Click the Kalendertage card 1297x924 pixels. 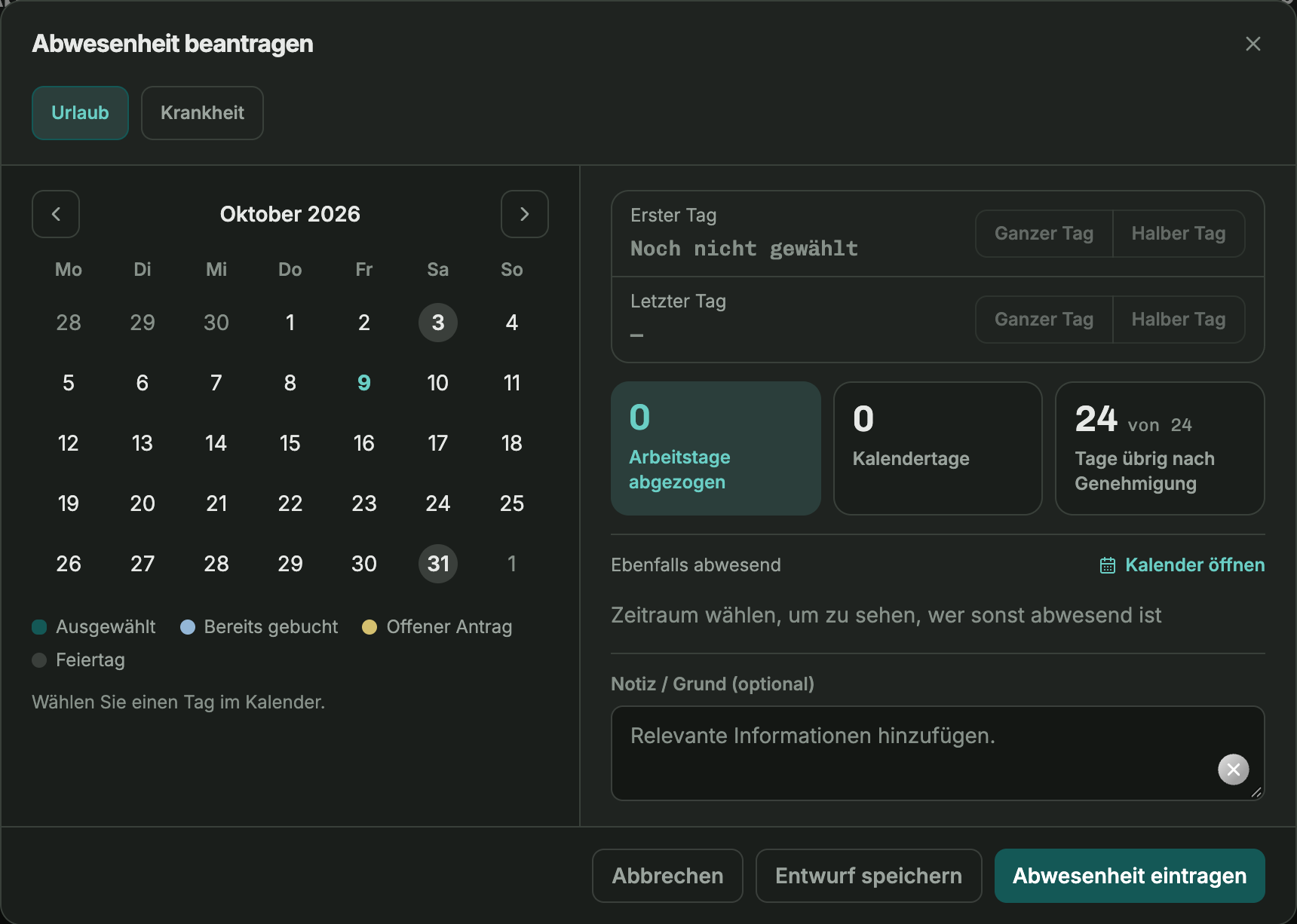click(938, 448)
